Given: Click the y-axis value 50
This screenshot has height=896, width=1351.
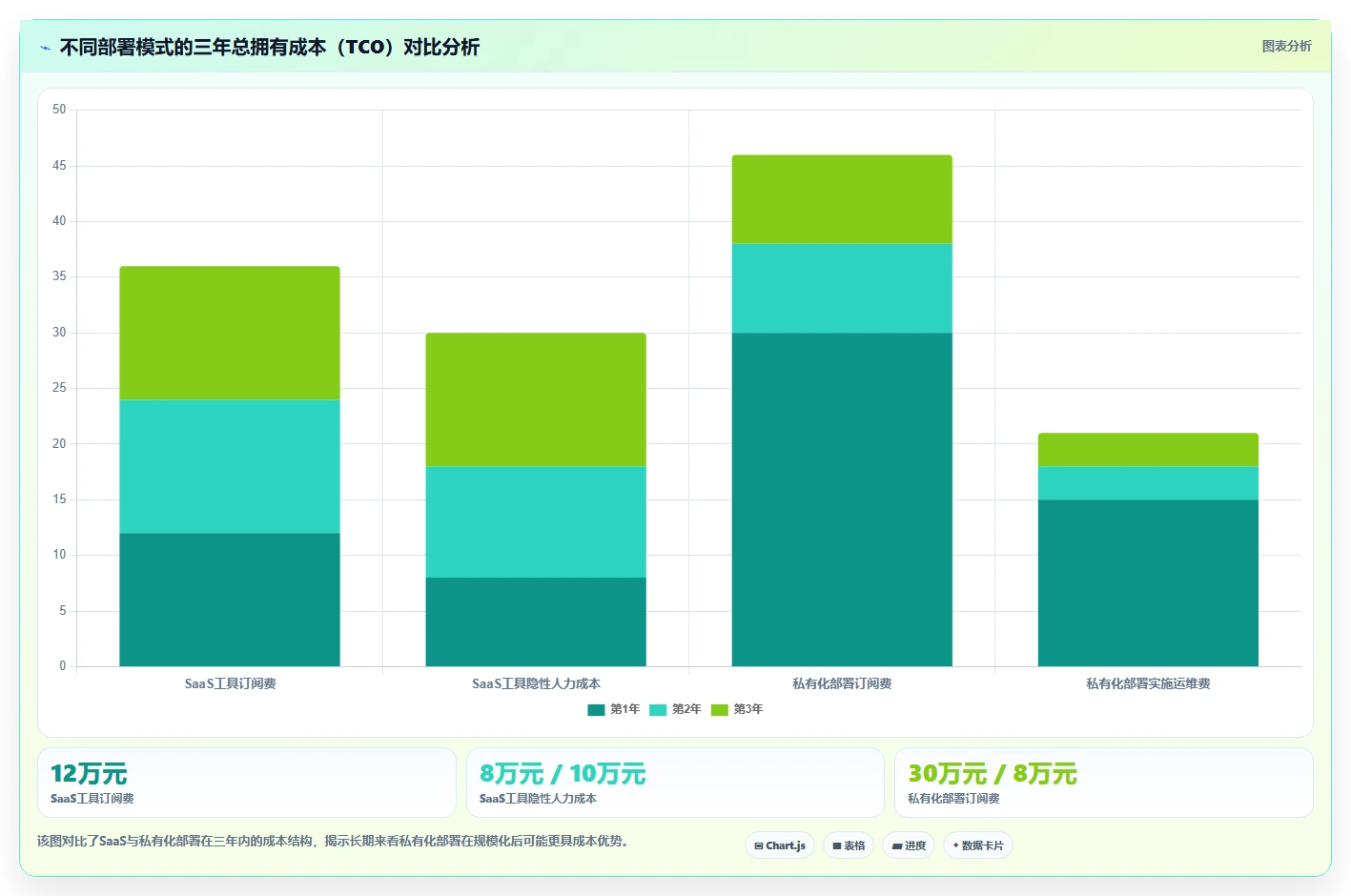Looking at the screenshot, I should pyautogui.click(x=59, y=110).
